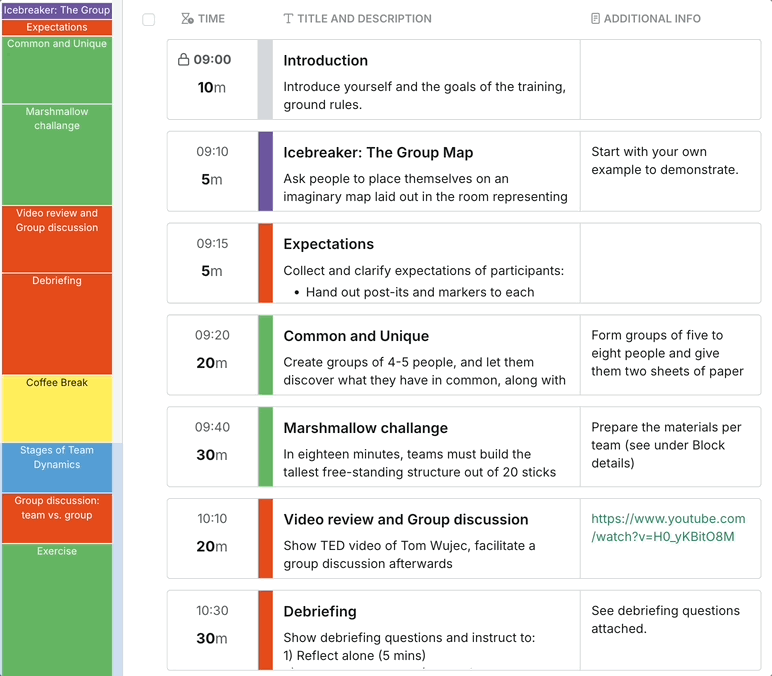Screen dimensions: 772x676
Task: Open the YouTube link in Video review row
Action: click(668, 527)
